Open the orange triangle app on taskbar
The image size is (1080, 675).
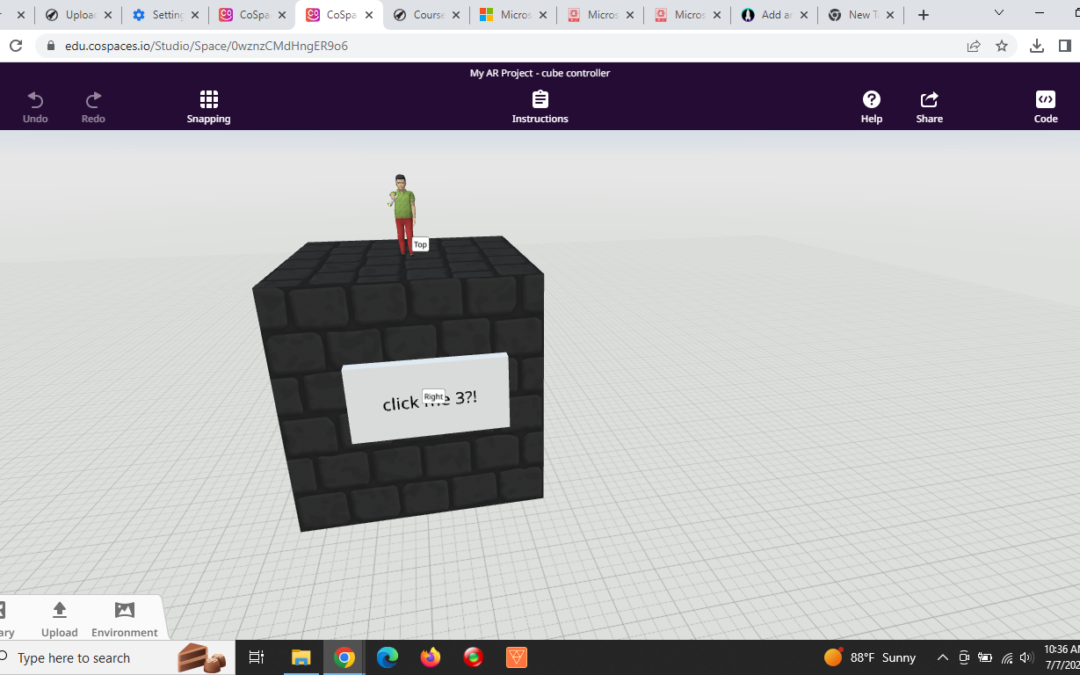tap(517, 658)
